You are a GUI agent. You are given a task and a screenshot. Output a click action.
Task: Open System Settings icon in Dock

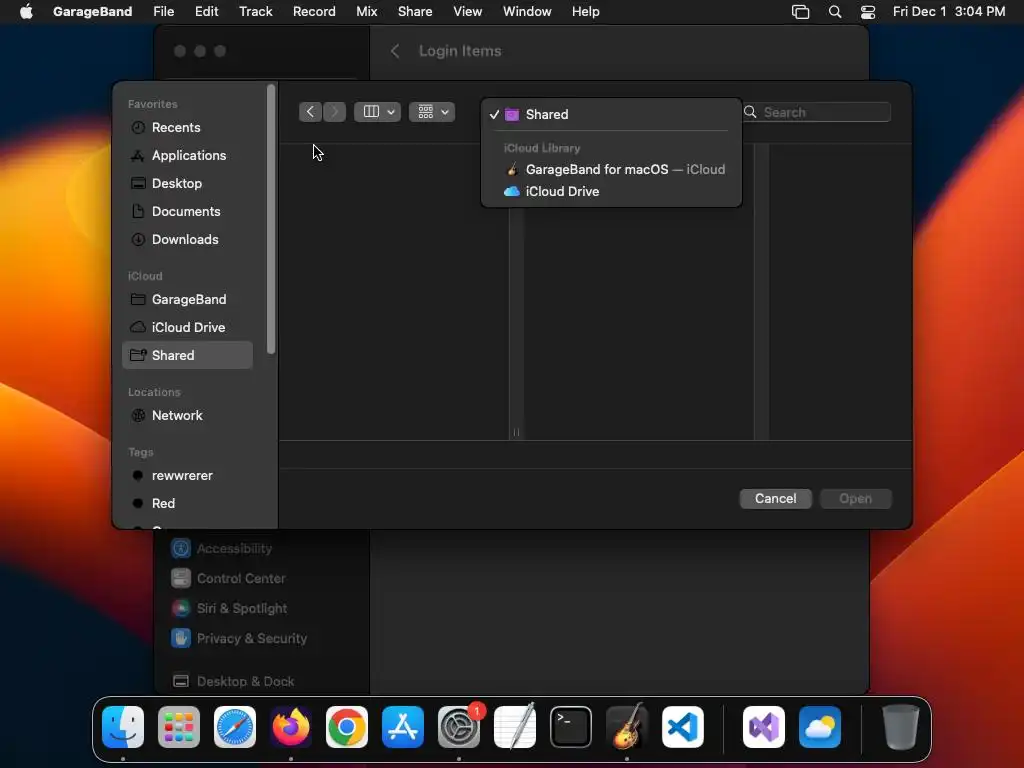tap(459, 727)
